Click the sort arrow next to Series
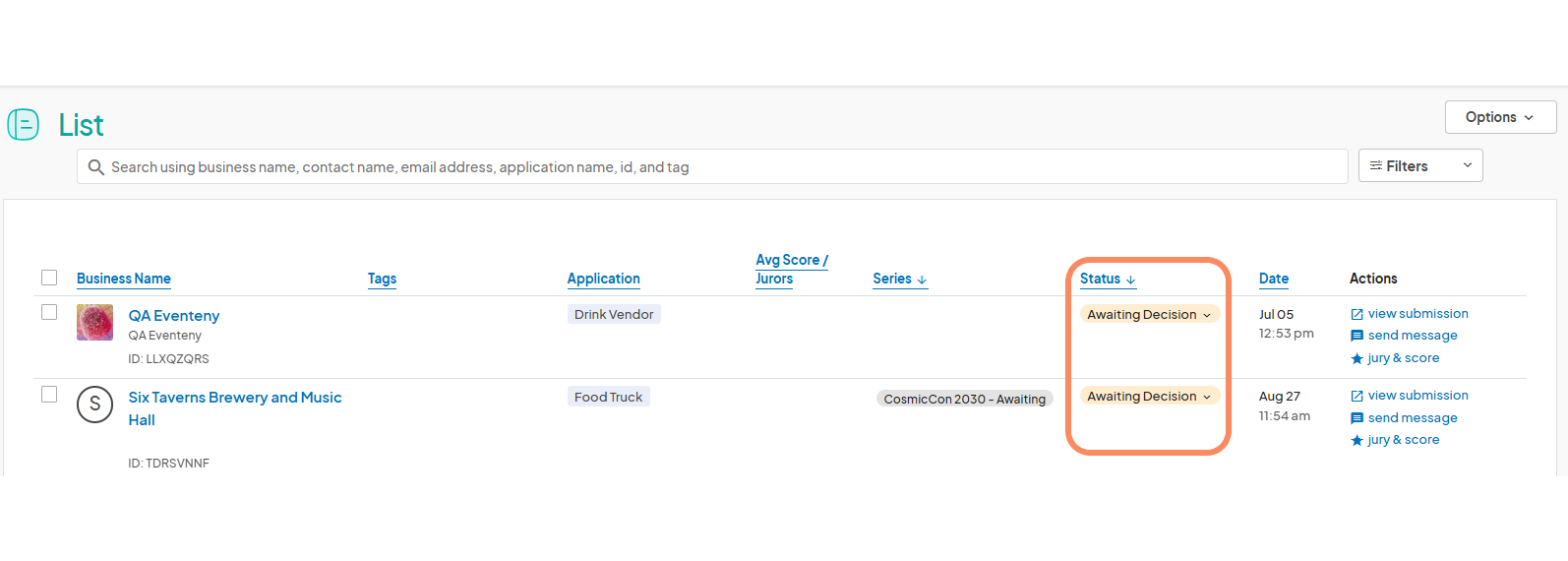1568x561 pixels. coord(922,280)
